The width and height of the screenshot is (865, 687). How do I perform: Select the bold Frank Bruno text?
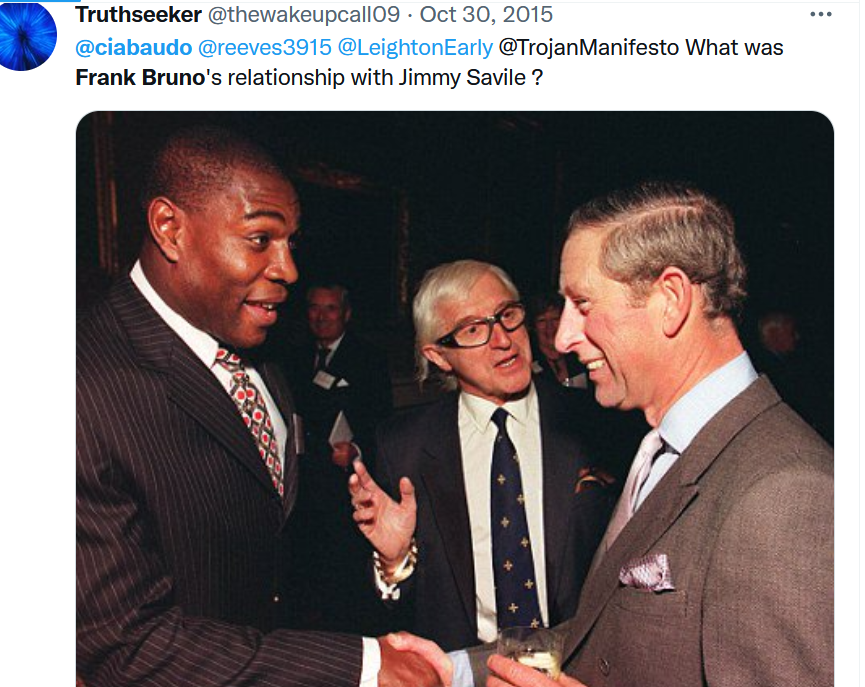pos(140,77)
